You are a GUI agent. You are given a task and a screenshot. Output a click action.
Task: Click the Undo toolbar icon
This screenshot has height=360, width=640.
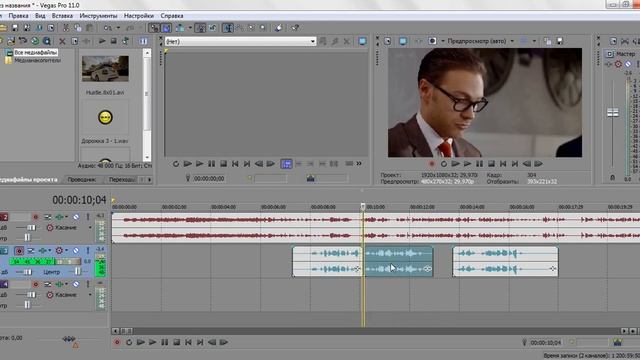108,28
